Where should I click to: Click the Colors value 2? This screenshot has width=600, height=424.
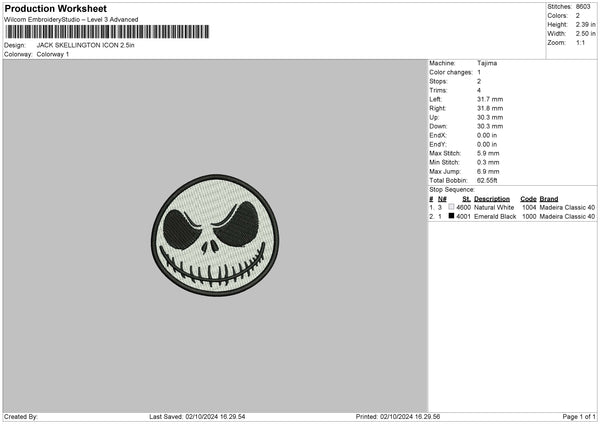578,16
